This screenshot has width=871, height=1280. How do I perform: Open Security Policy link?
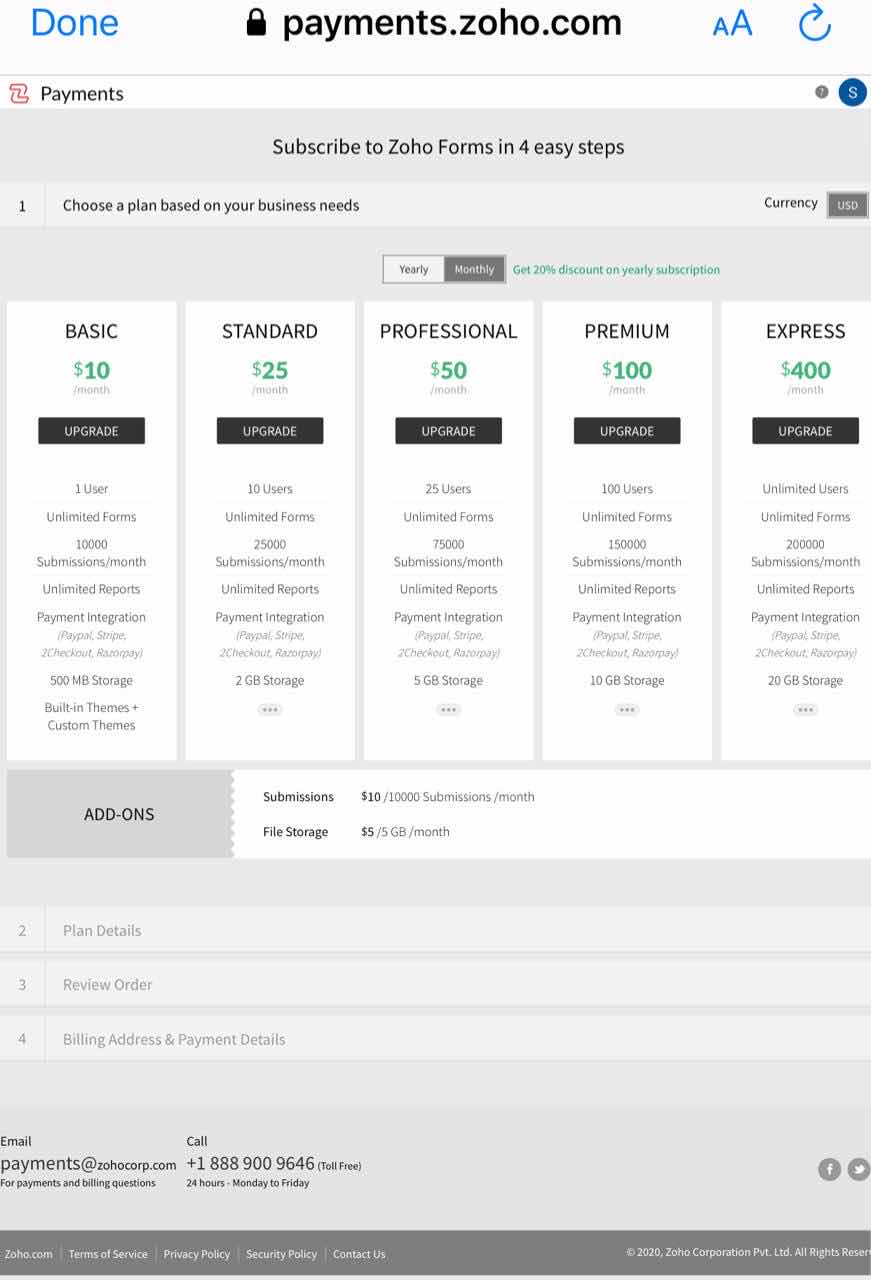pos(281,1254)
